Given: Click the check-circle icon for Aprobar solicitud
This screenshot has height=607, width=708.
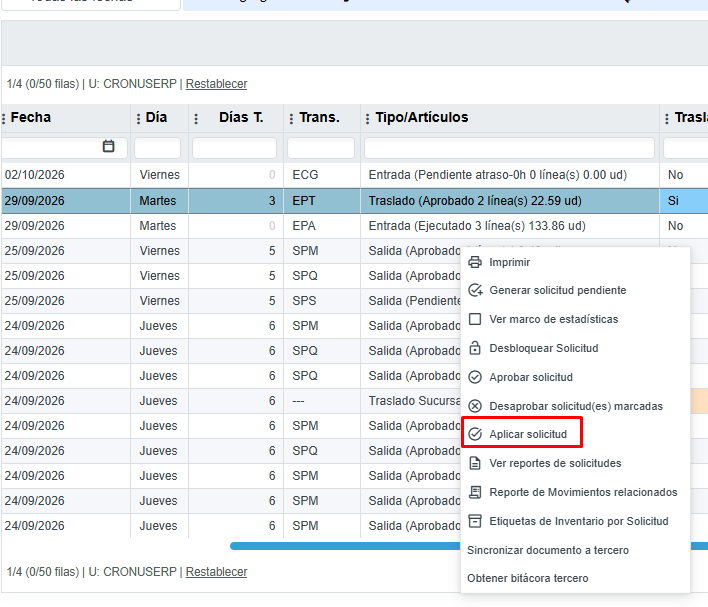Looking at the screenshot, I should point(475,377).
